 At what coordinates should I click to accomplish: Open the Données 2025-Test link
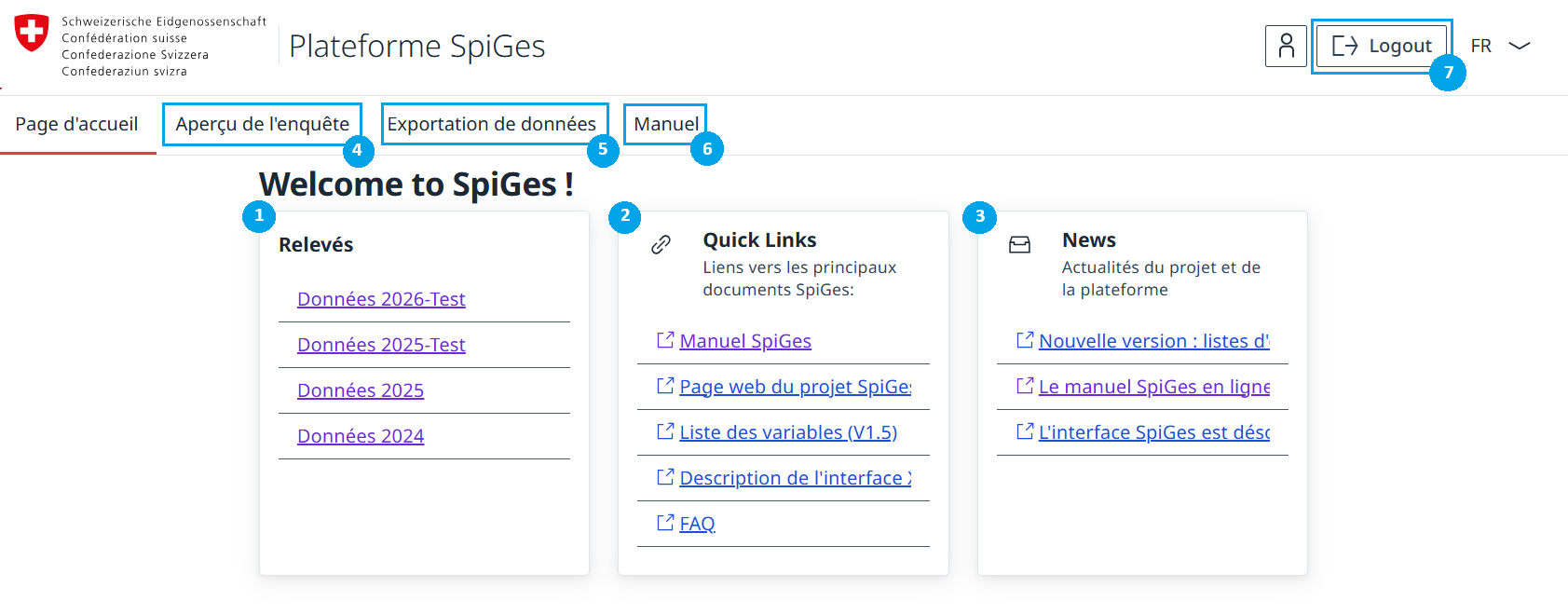[x=381, y=345]
